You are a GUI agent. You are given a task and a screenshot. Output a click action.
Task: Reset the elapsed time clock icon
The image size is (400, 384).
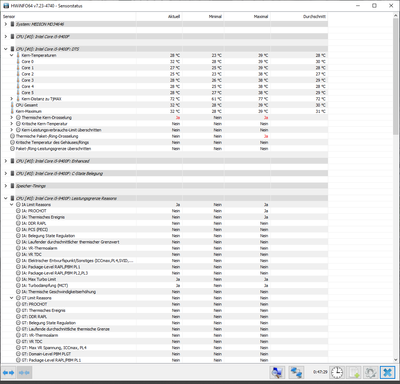pyautogui.click(x=337, y=372)
